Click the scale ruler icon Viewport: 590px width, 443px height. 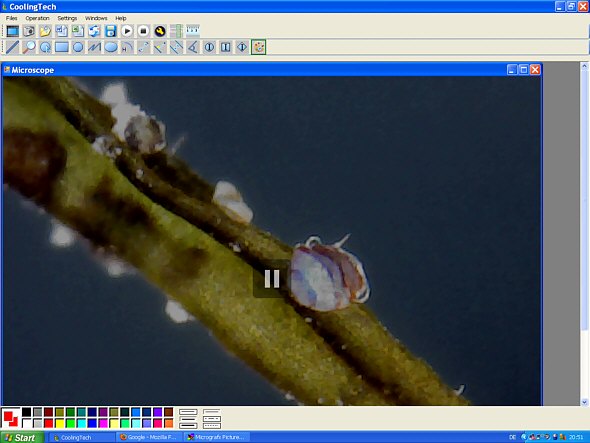pos(193,30)
